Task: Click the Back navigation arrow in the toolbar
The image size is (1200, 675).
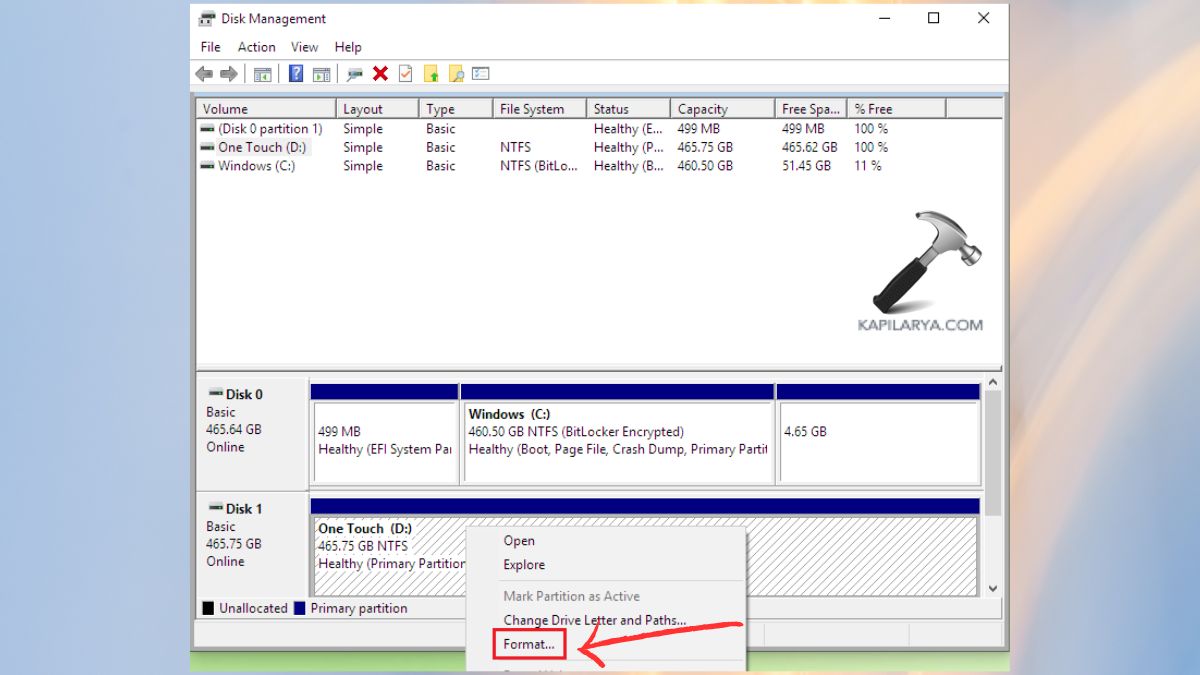Action: pyautogui.click(x=204, y=73)
